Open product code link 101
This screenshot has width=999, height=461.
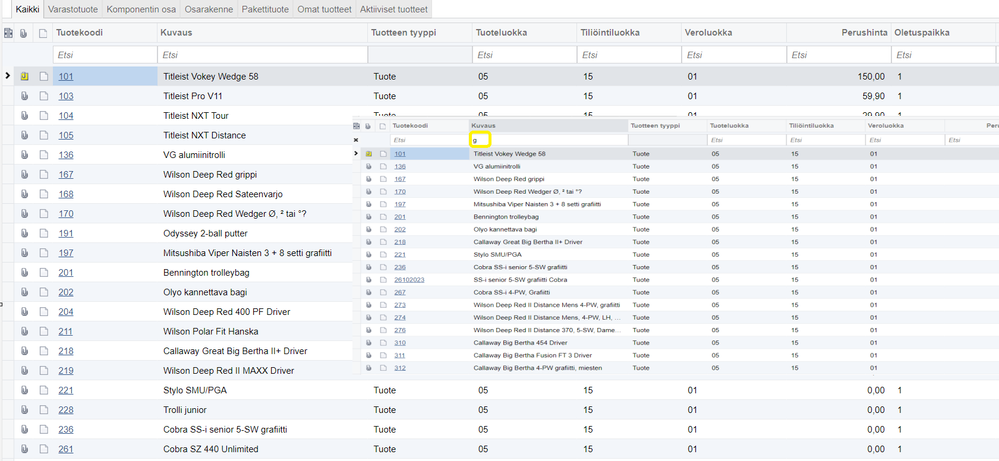[x=66, y=76]
